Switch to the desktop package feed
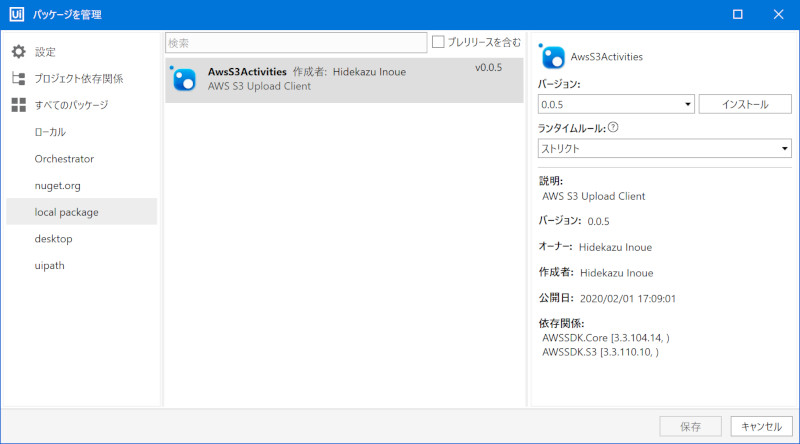 tap(53, 239)
